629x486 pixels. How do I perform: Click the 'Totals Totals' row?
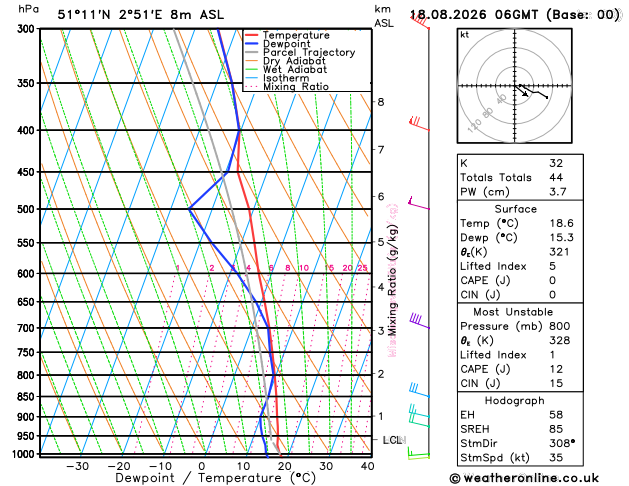520,178
